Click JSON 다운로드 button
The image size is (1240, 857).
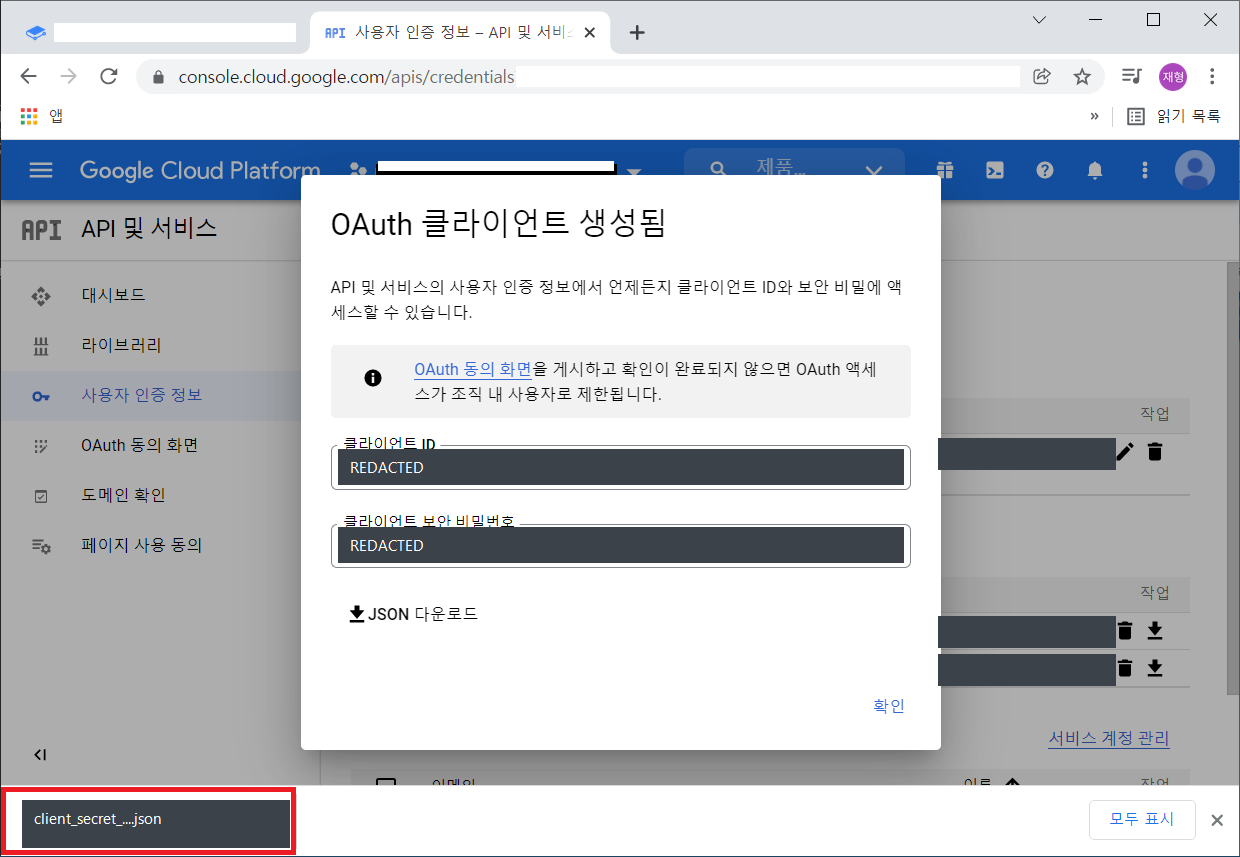[x=413, y=614]
